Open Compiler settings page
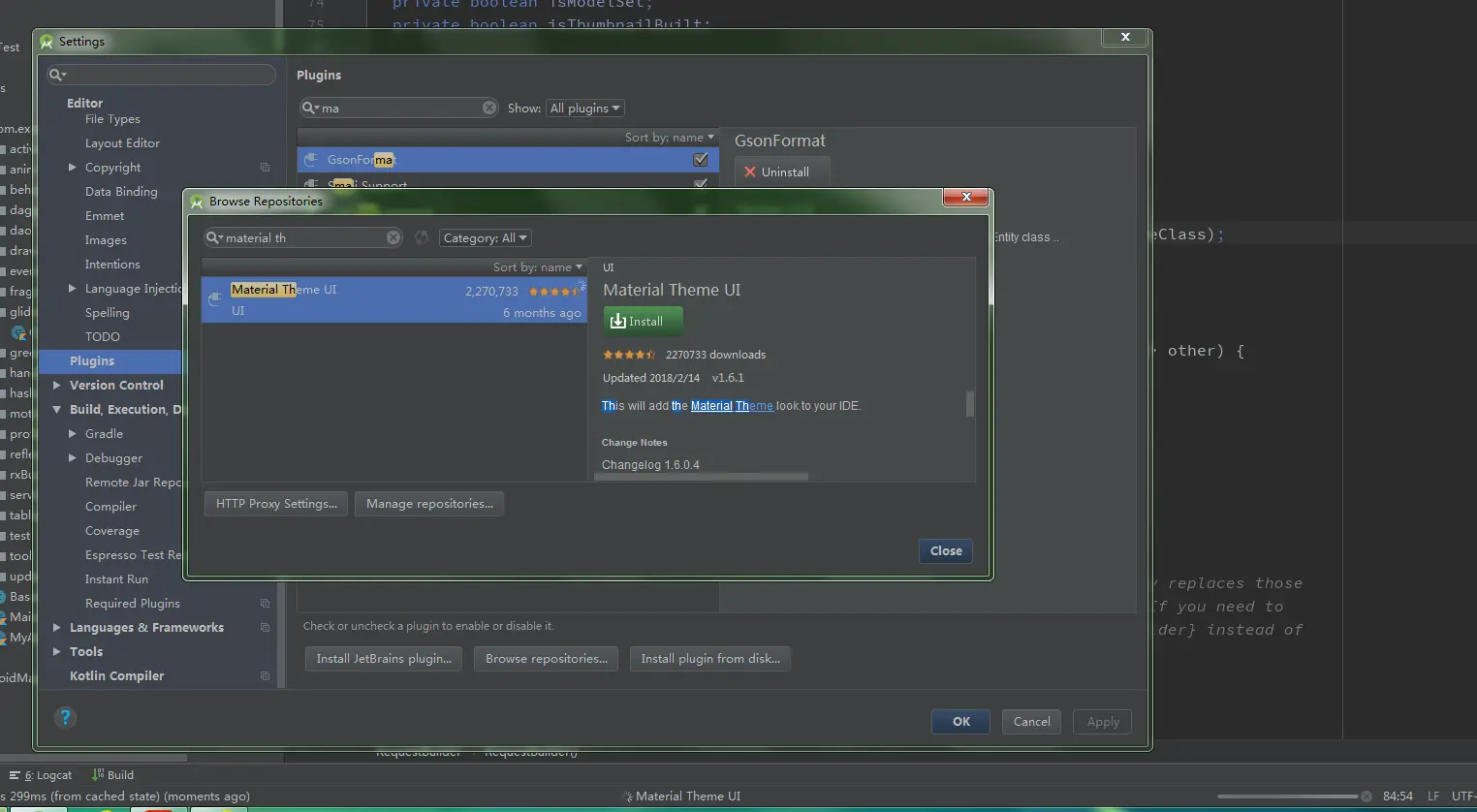The height and width of the screenshot is (812, 1477). coord(110,507)
